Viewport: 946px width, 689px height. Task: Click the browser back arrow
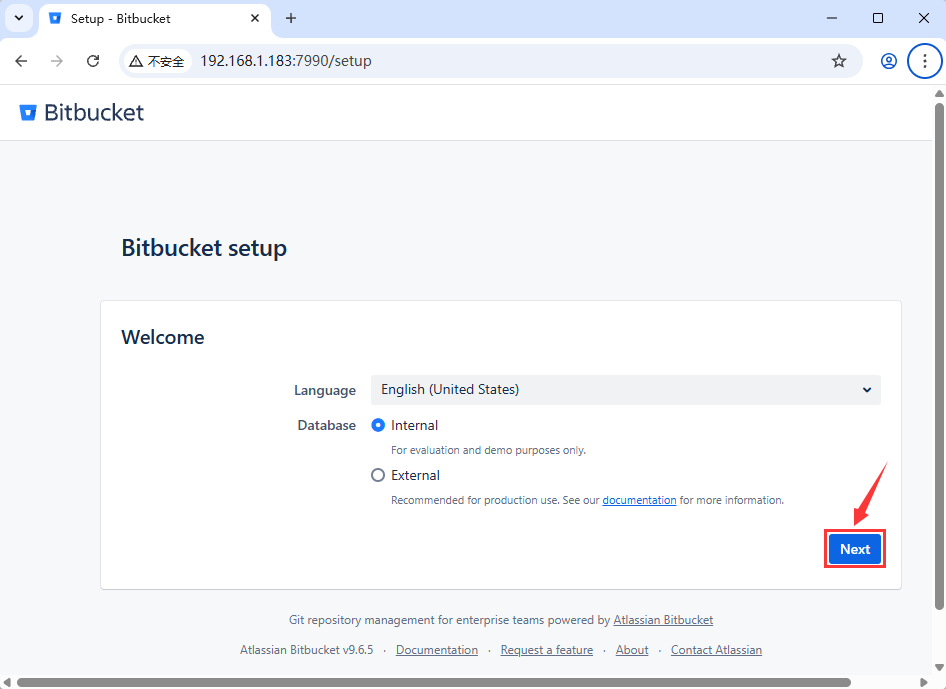click(21, 61)
